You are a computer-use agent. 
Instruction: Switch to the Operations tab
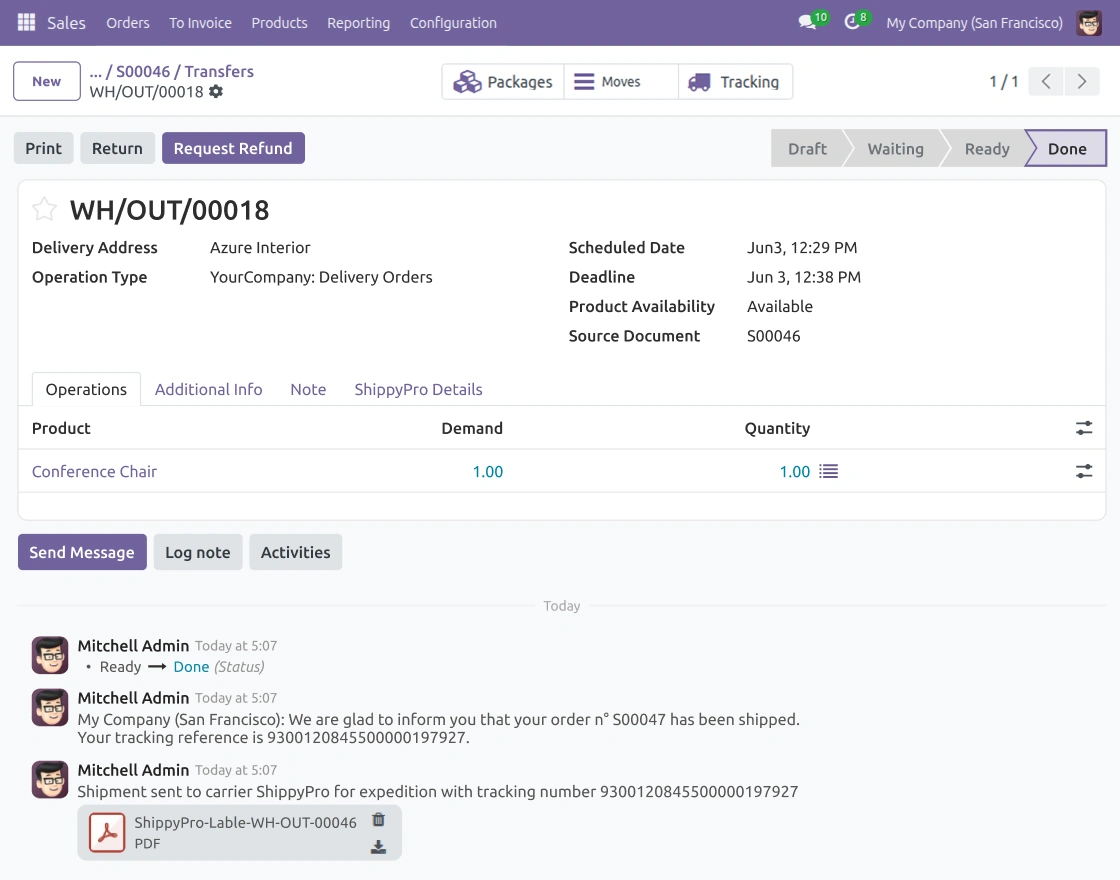pos(86,389)
